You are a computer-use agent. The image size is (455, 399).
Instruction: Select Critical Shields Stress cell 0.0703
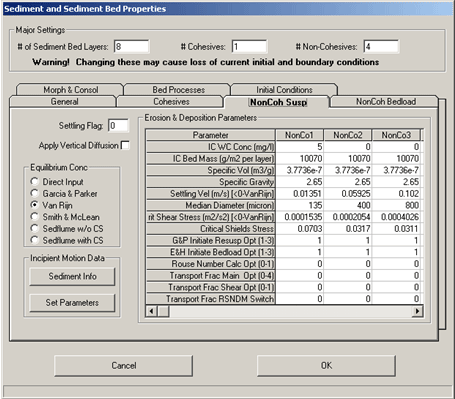click(x=299, y=229)
